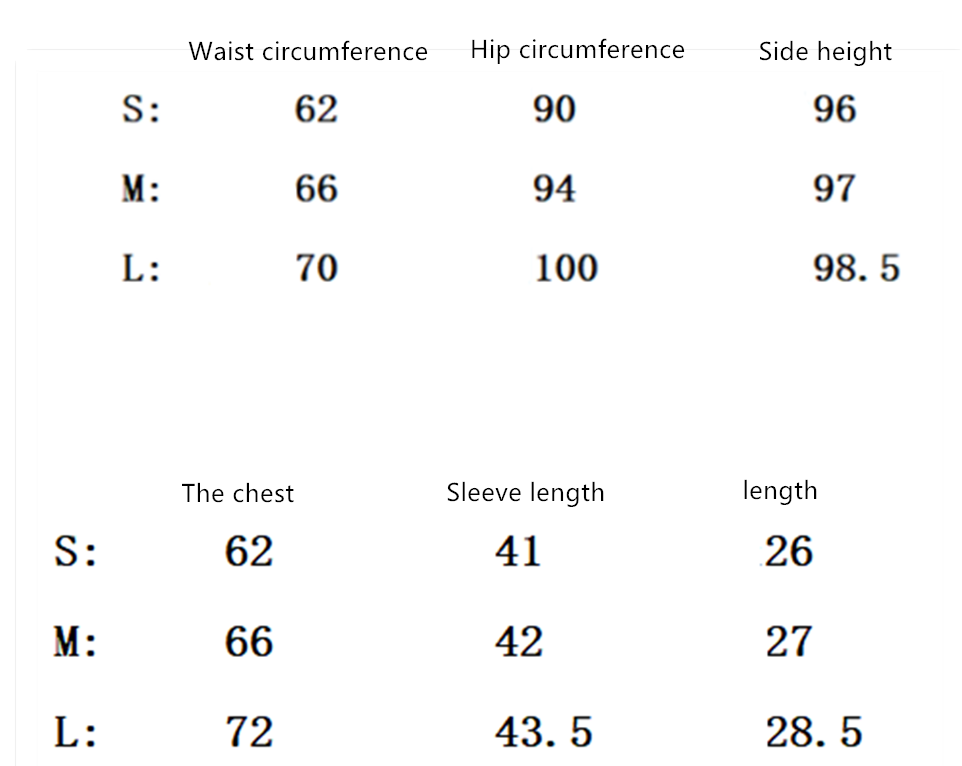Screen dimensions: 962x766
Task: Click side height value 97
Action: 834,188
